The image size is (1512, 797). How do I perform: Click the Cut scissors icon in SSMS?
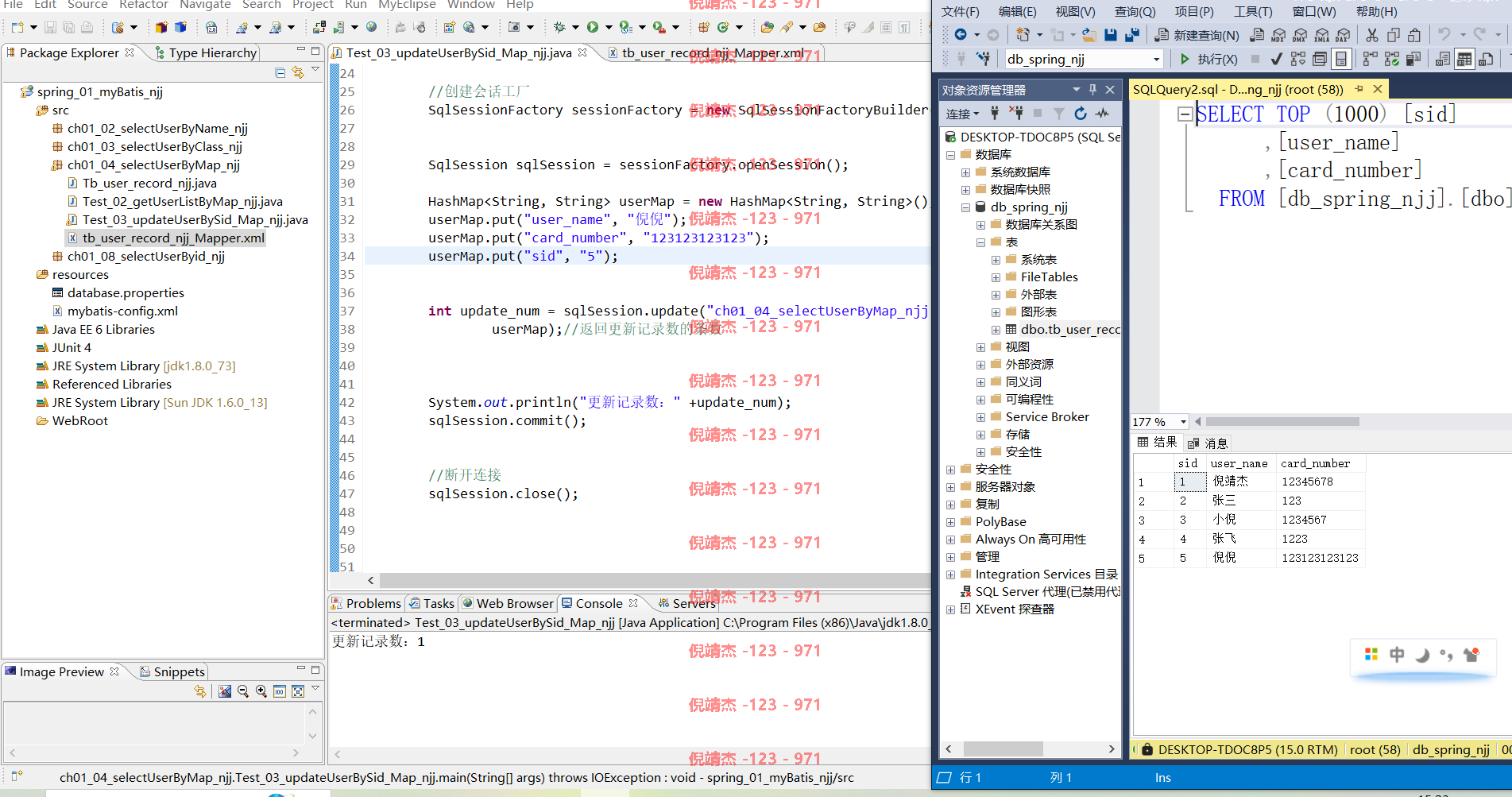click(1372, 34)
